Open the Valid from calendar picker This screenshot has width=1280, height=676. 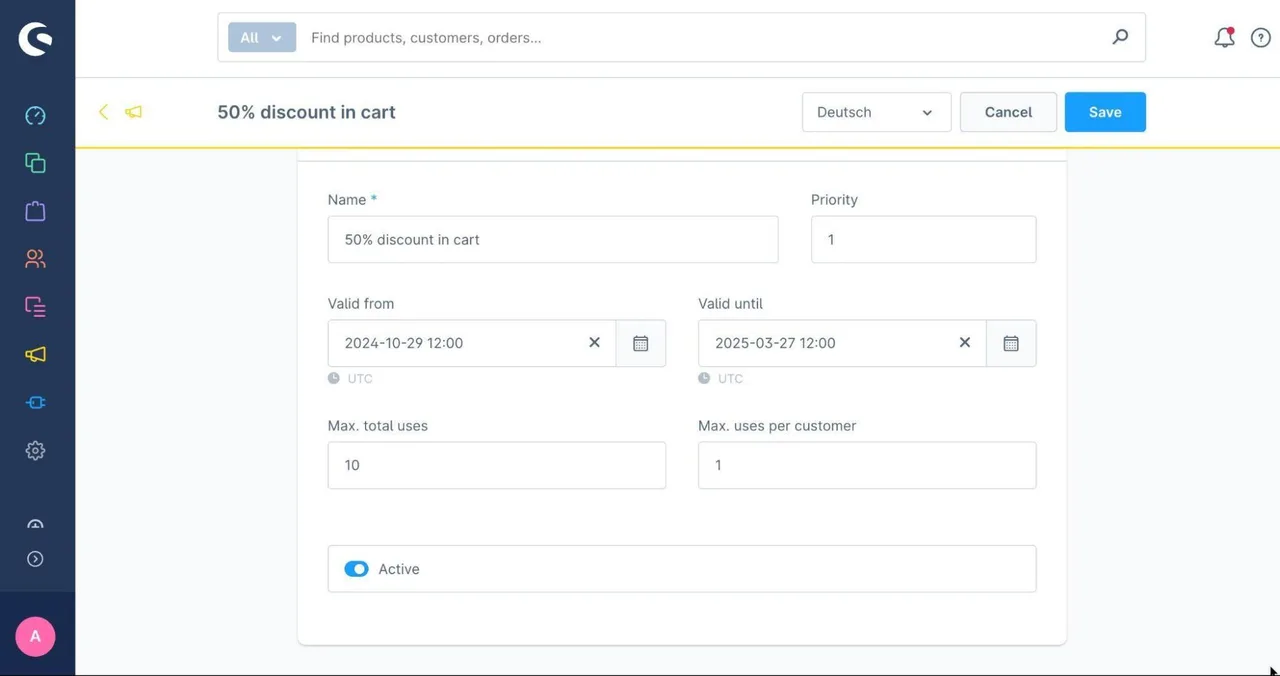click(x=641, y=343)
